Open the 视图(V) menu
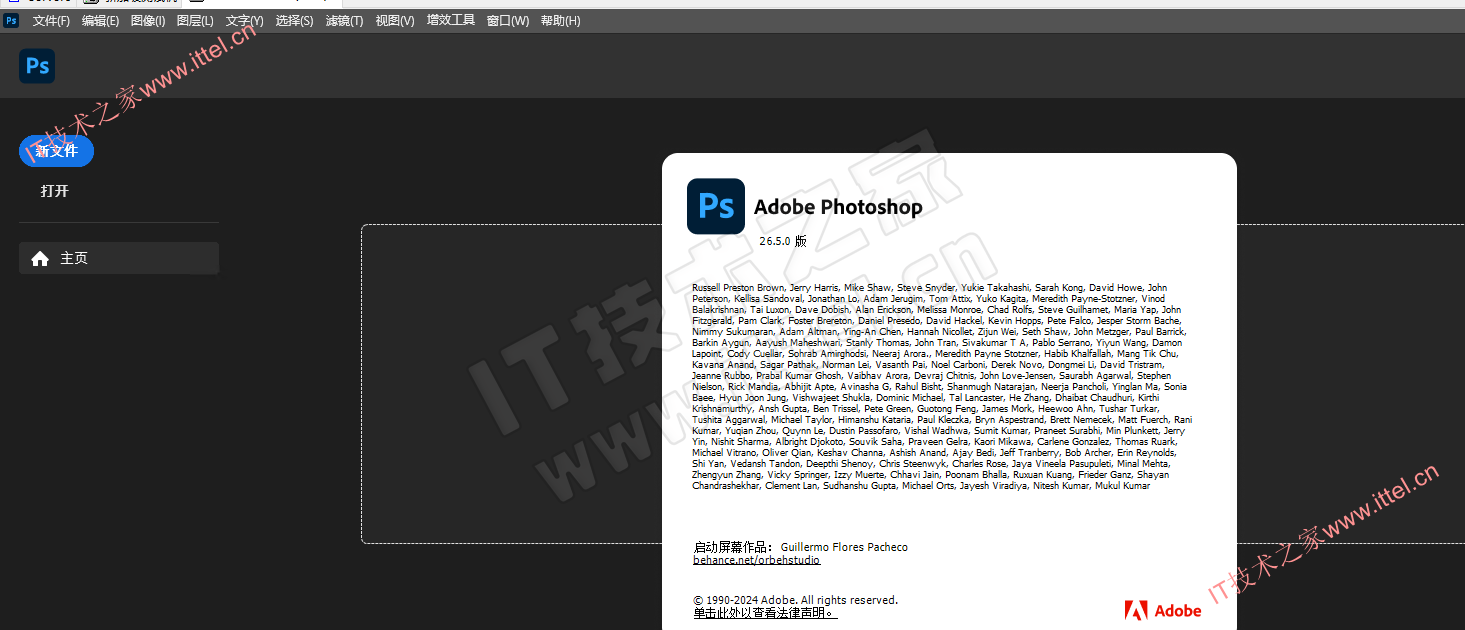The height and width of the screenshot is (630, 1465). tap(395, 21)
